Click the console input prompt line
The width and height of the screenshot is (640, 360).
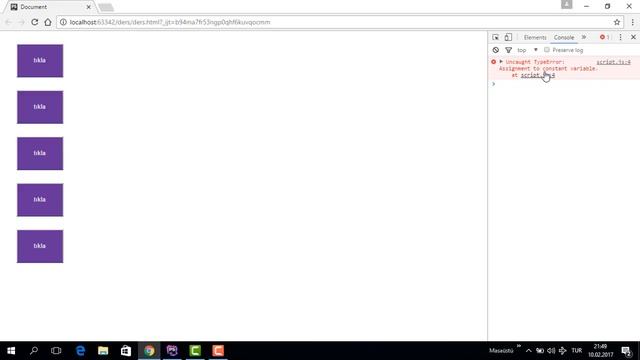point(564,84)
